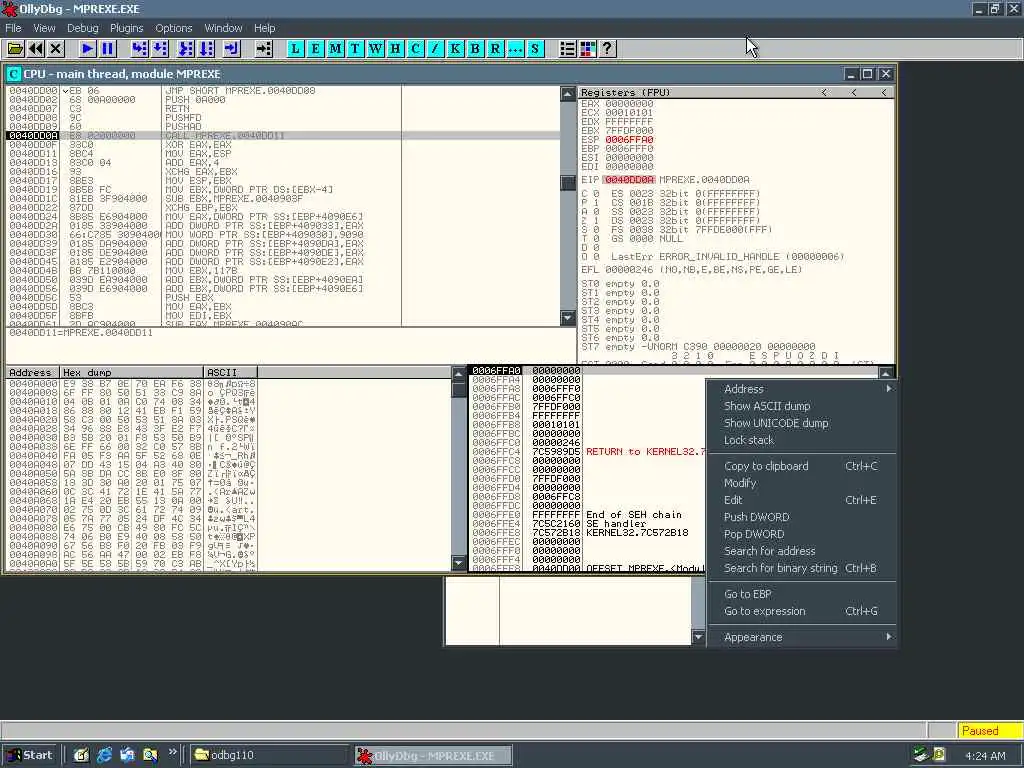Click the Help question mark icon
Viewport: 1024px width, 768px height.
click(x=607, y=49)
